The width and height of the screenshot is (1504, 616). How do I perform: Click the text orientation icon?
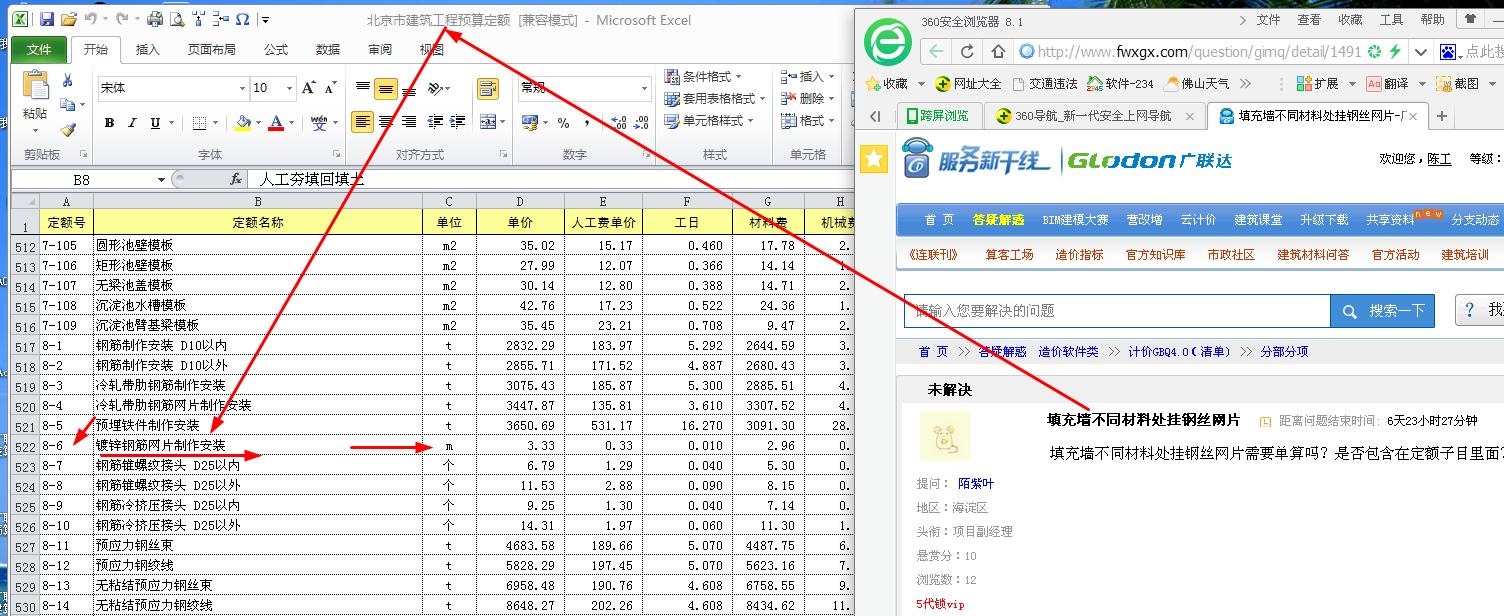(x=436, y=88)
